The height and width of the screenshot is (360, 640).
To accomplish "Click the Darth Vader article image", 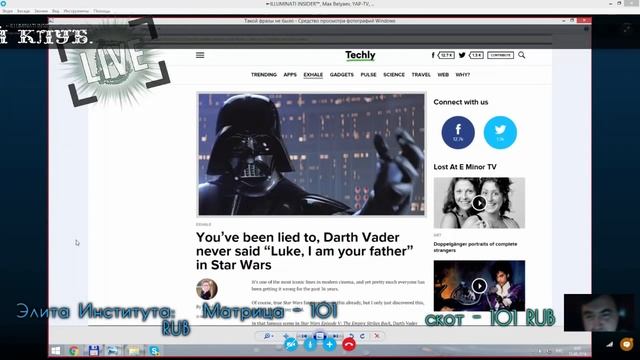I will pos(311,154).
